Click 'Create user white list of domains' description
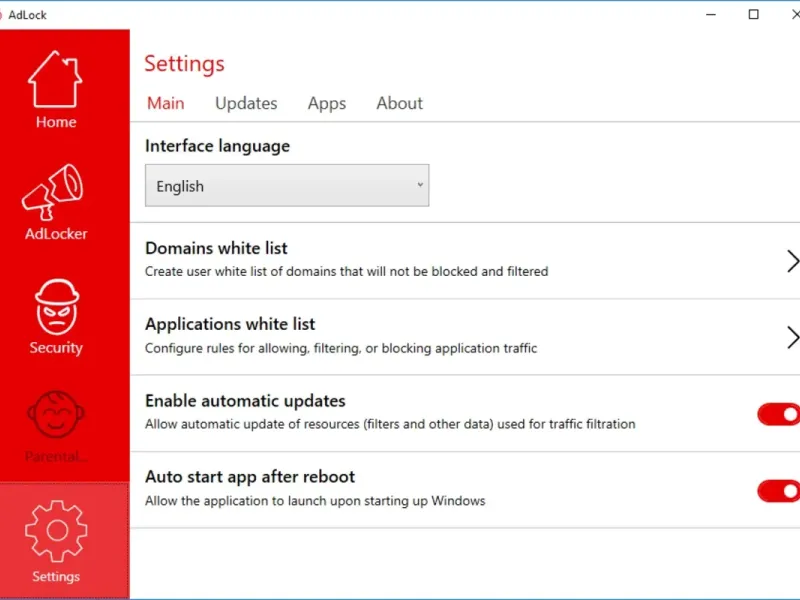The width and height of the screenshot is (800, 600). click(346, 271)
